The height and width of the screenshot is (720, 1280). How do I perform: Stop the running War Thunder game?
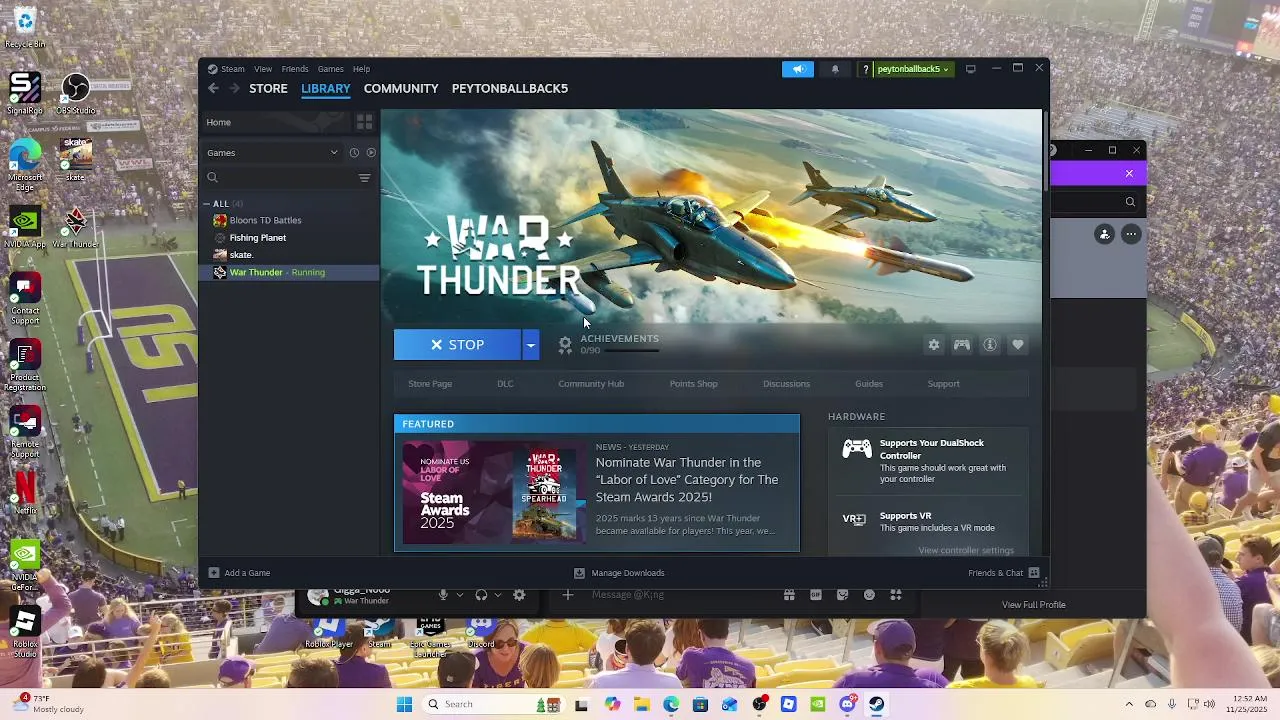tap(458, 345)
